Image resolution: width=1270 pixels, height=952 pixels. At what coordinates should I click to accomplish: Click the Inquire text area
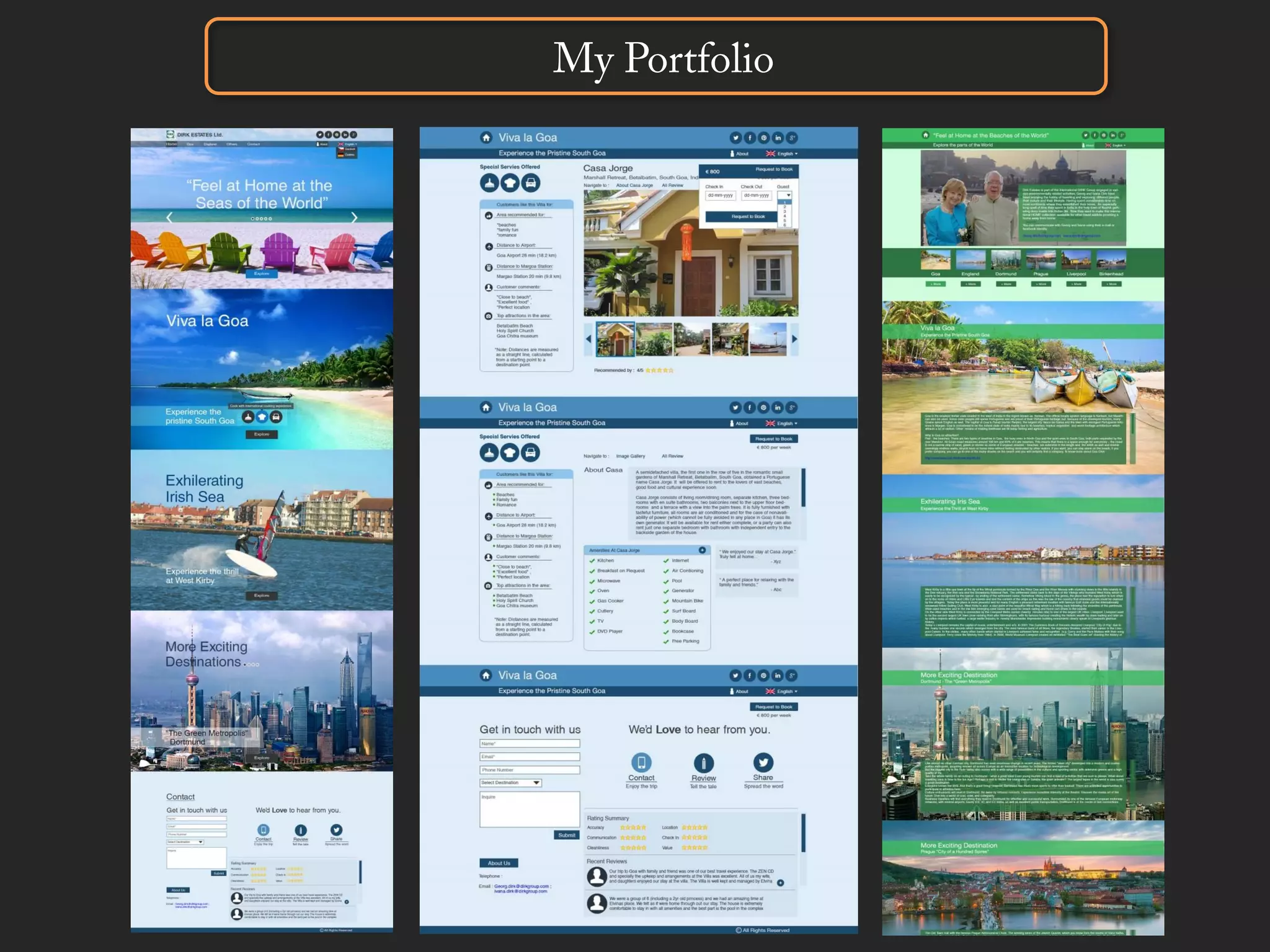[530, 809]
